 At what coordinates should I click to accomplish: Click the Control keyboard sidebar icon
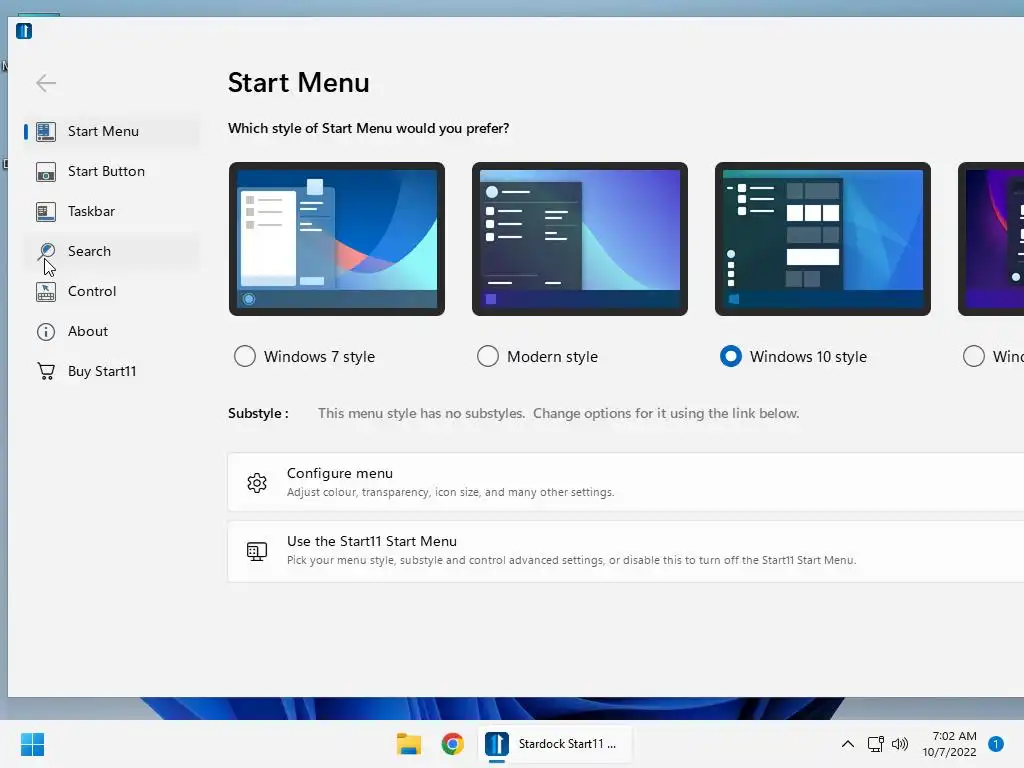click(x=46, y=292)
